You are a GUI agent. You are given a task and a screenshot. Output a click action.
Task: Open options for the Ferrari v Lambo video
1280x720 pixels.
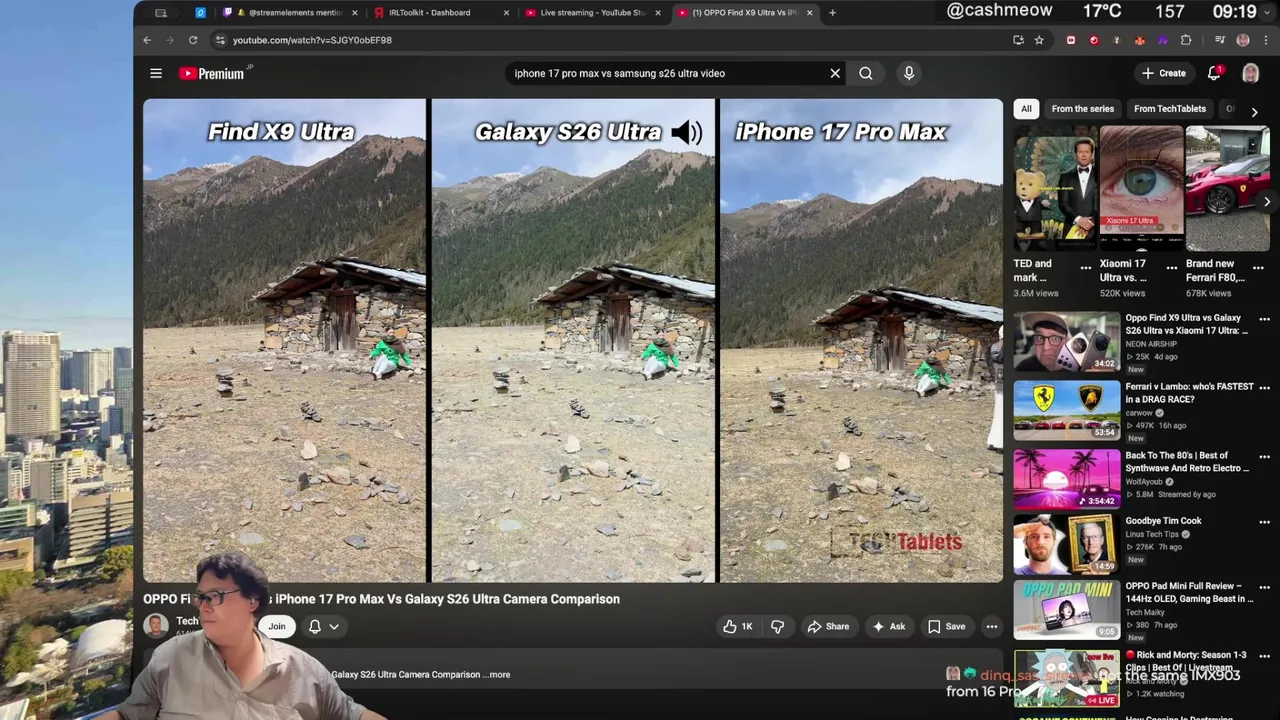(1264, 388)
